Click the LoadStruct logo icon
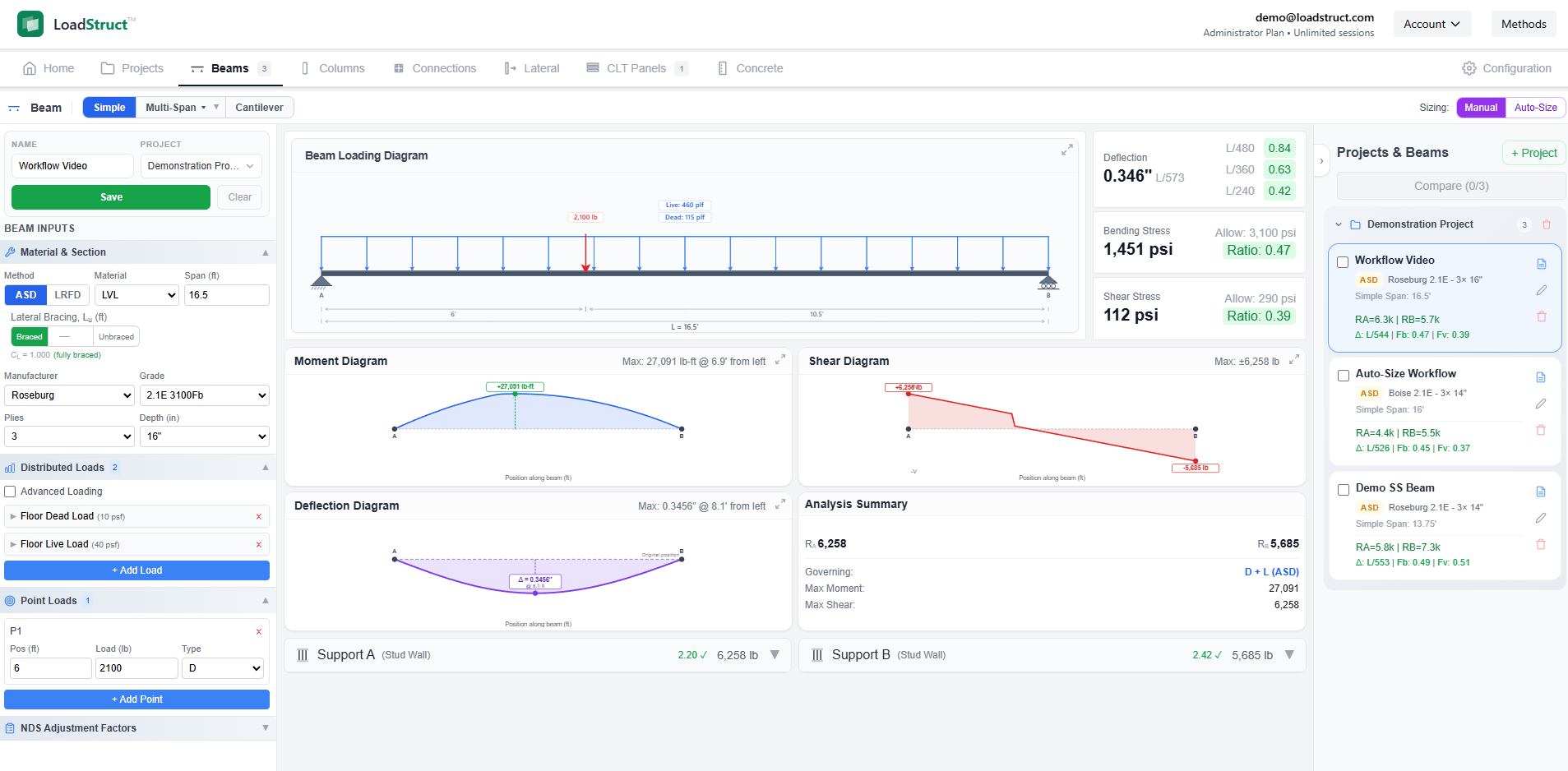 point(30,24)
